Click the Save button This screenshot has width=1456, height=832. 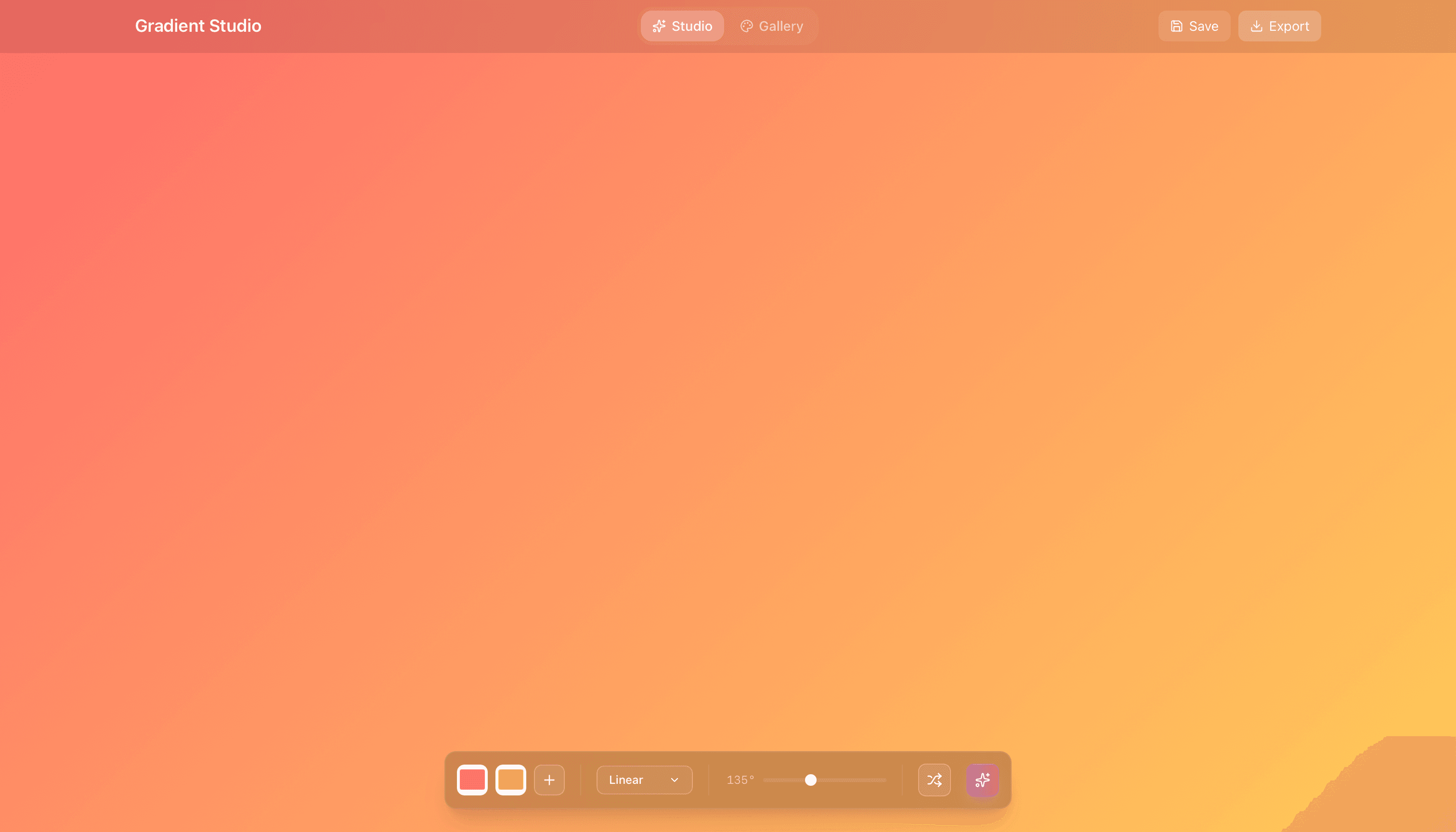click(x=1194, y=26)
